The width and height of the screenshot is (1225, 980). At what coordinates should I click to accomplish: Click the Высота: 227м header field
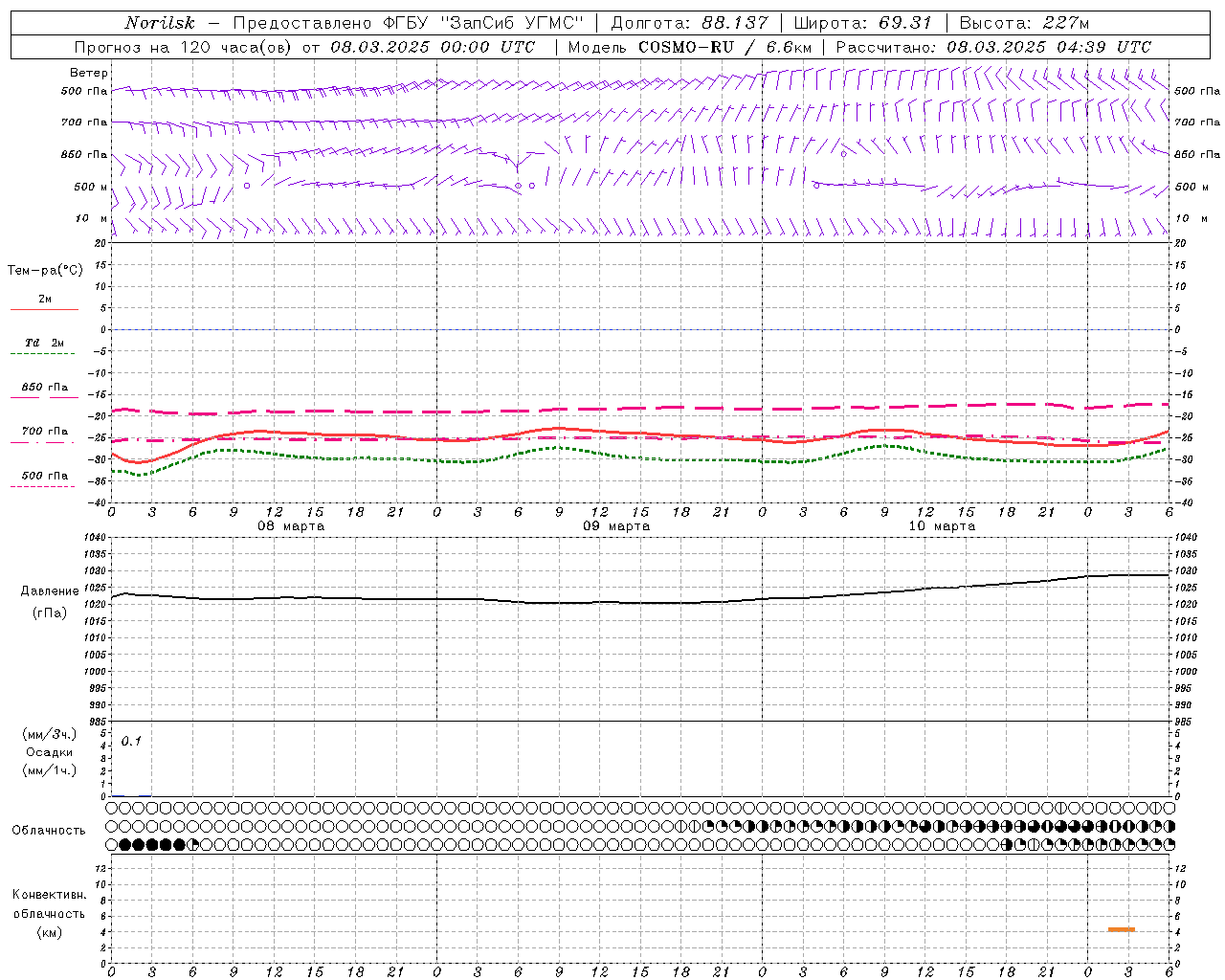click(x=1024, y=24)
